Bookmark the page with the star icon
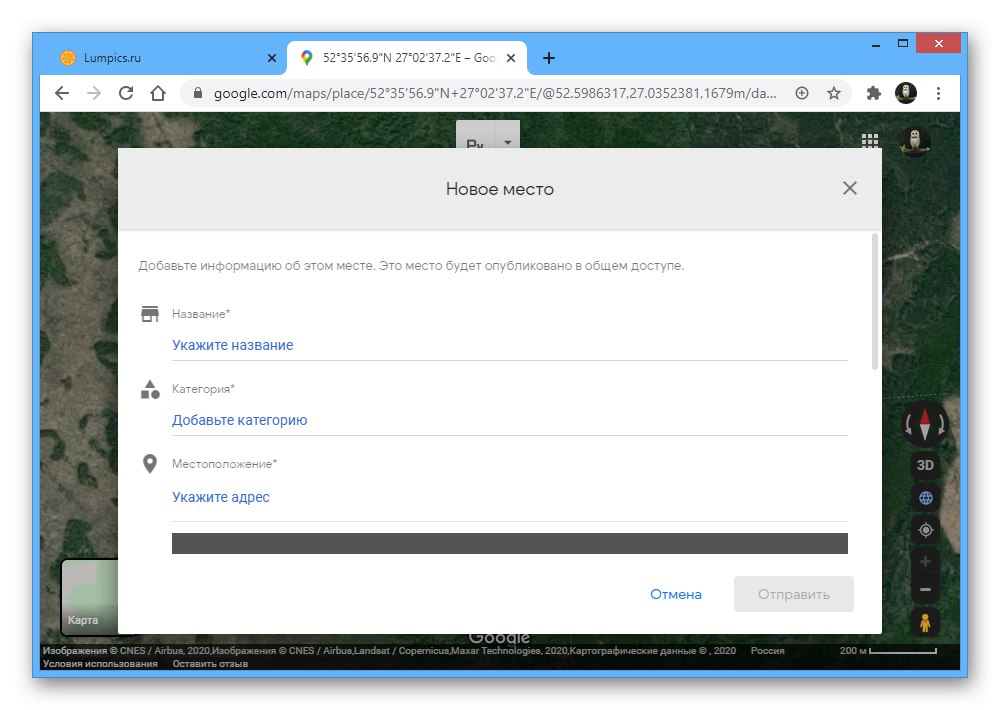Image resolution: width=1000 pixels, height=710 pixels. click(834, 93)
